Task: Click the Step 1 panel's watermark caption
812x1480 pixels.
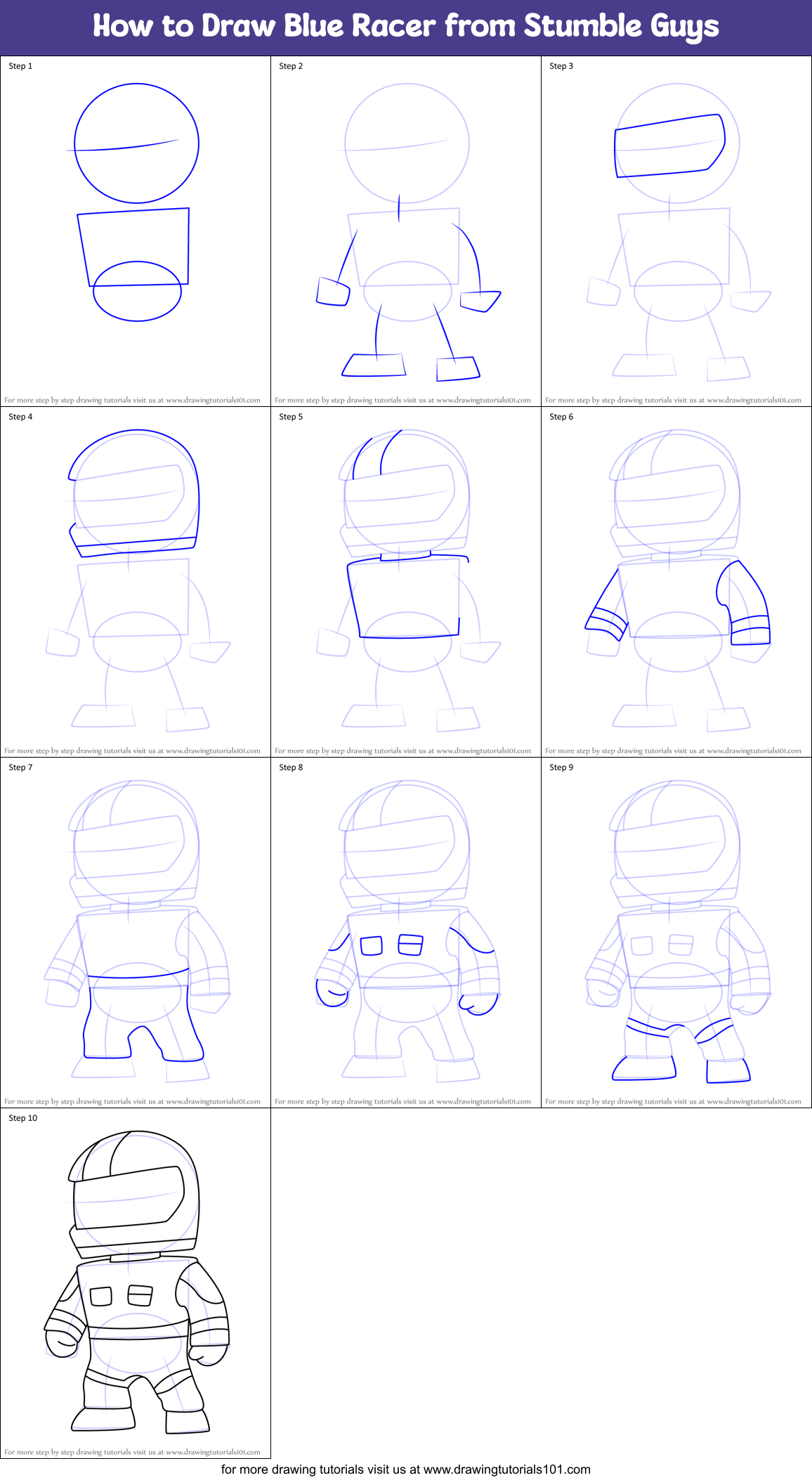Action: pyautogui.click(x=132, y=401)
